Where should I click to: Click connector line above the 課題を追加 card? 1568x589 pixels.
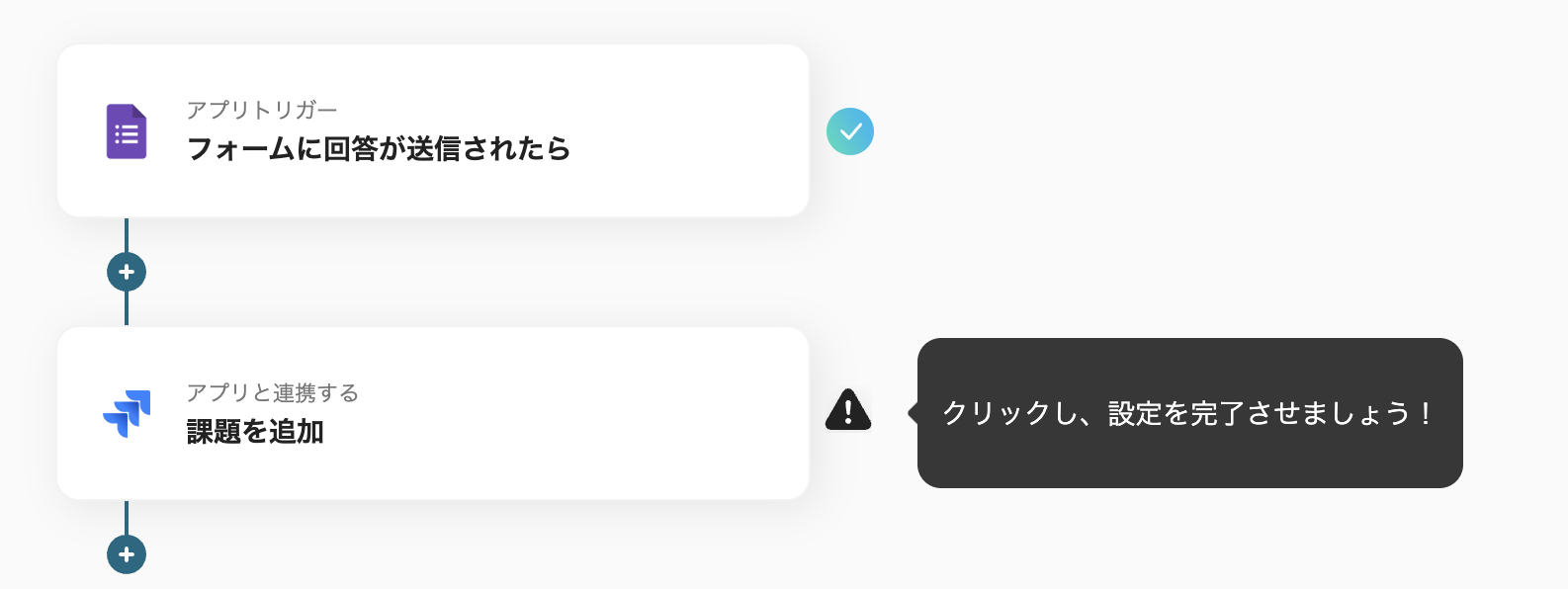click(x=127, y=308)
